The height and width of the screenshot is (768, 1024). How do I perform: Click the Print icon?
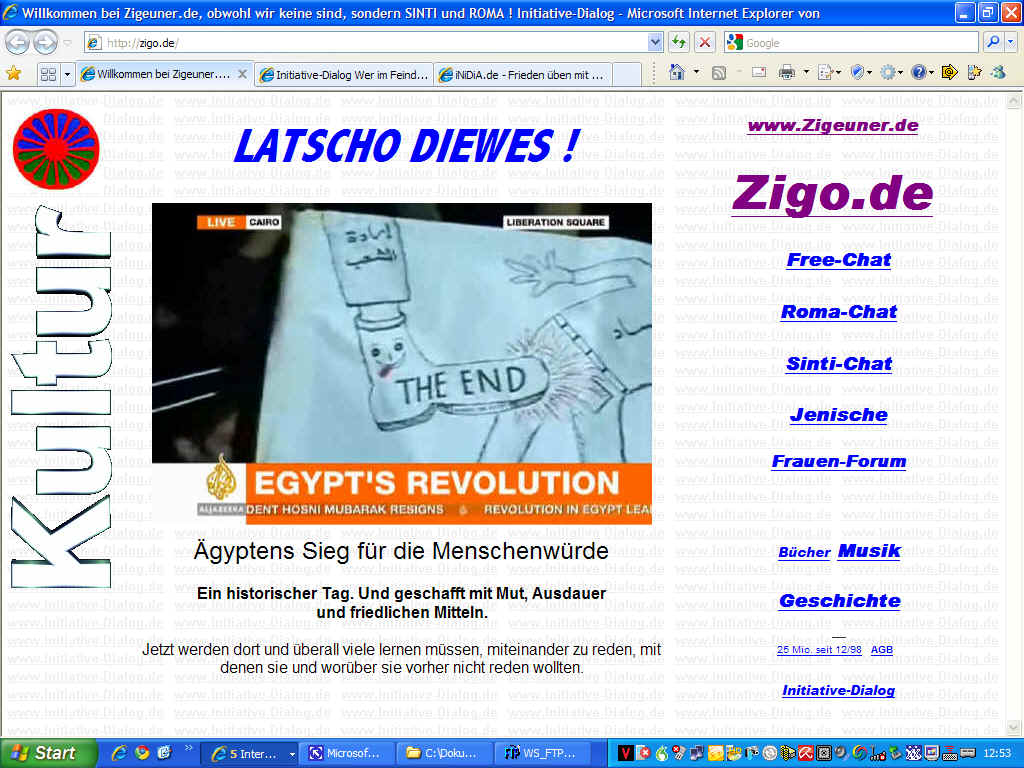tap(786, 72)
